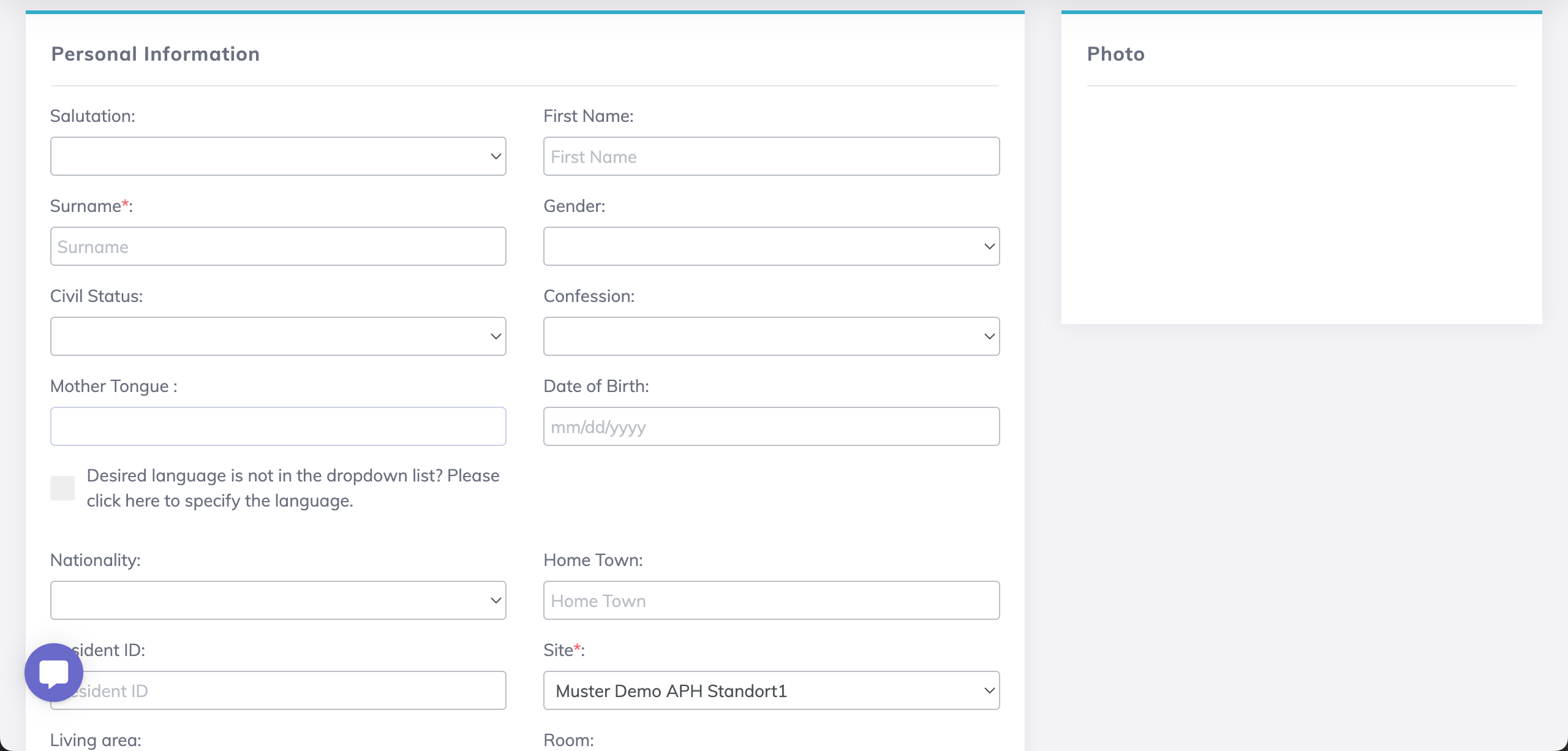Click the Home Town input field

tap(771, 600)
